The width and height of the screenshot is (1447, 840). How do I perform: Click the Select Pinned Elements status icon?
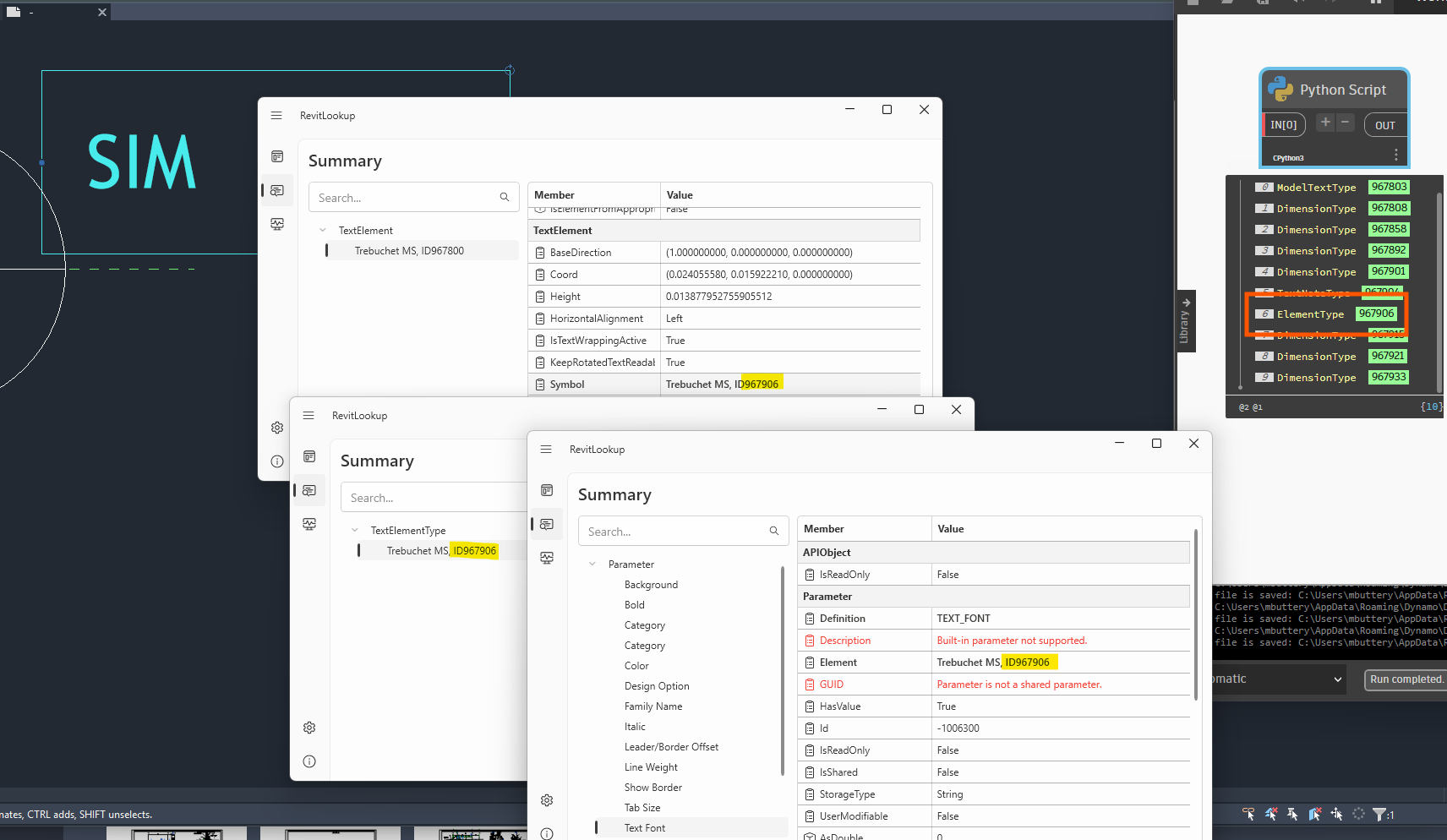(1292, 814)
